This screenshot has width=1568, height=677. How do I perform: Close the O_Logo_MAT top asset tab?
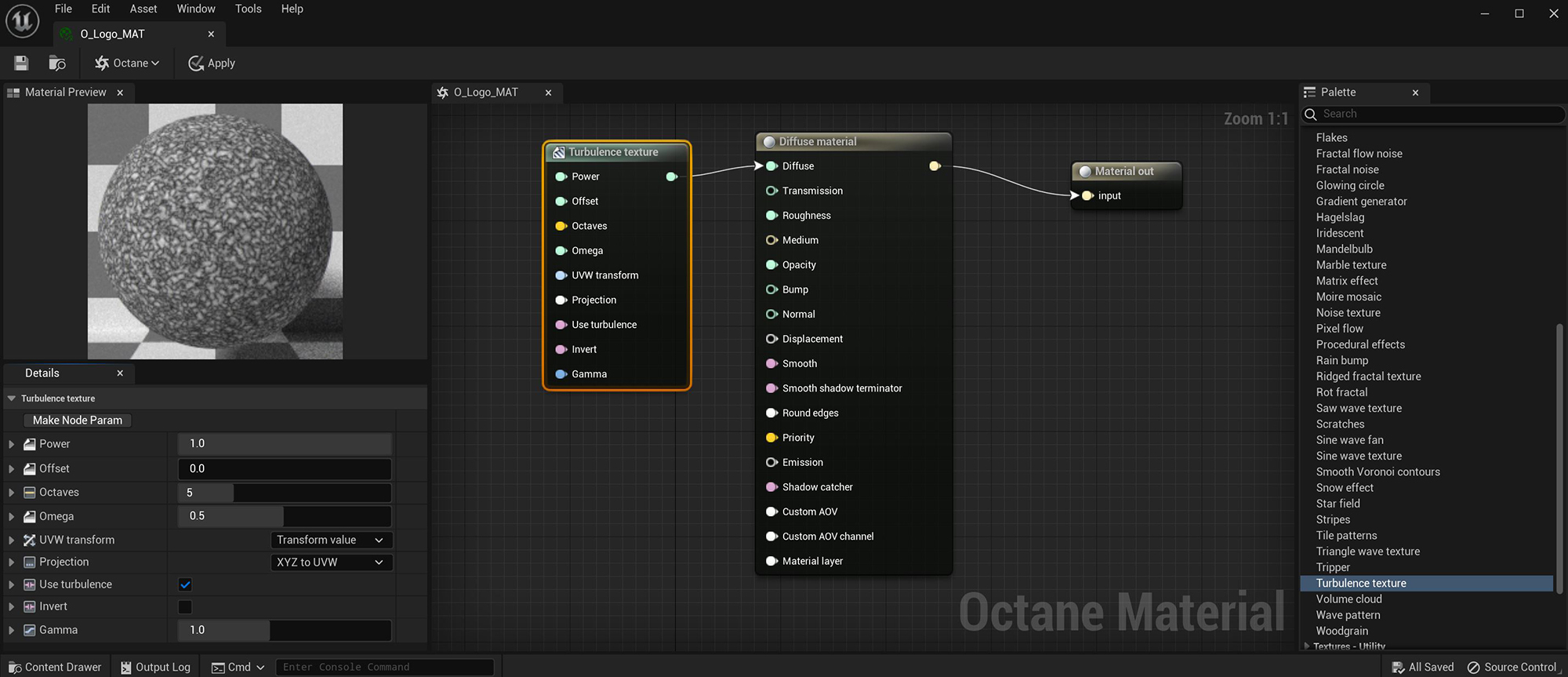(211, 34)
